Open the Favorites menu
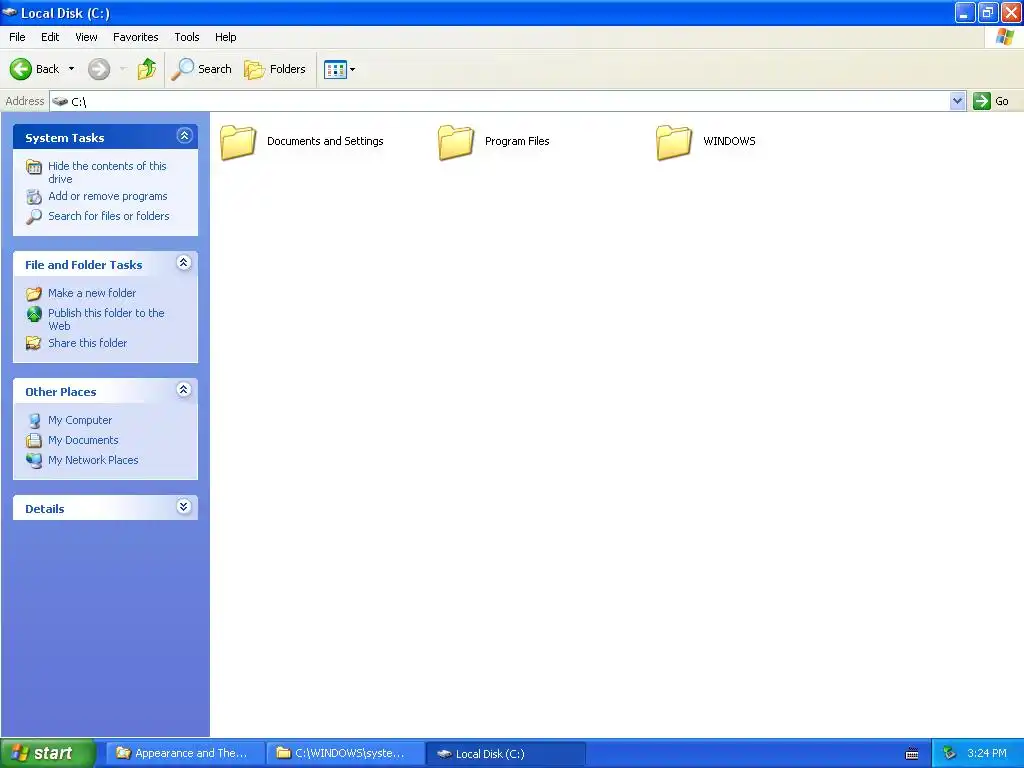This screenshot has width=1024, height=768. 135,37
